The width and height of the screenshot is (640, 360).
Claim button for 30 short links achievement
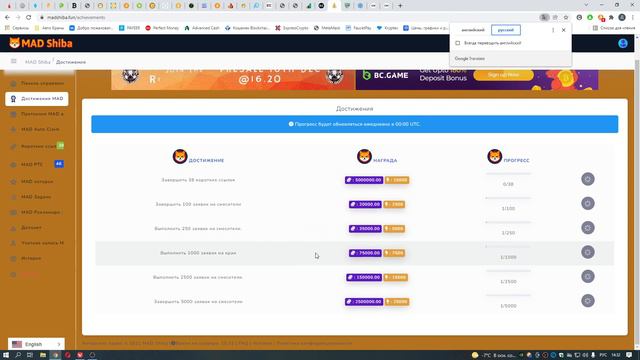588,179
